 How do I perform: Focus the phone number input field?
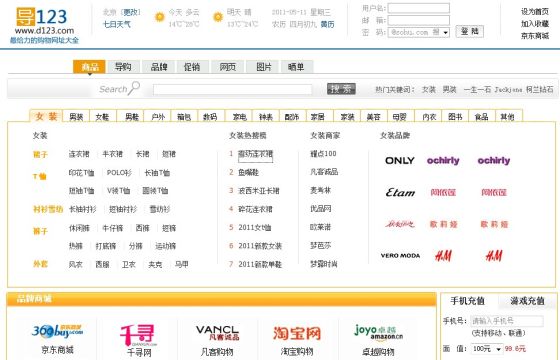pyautogui.click(x=507, y=321)
